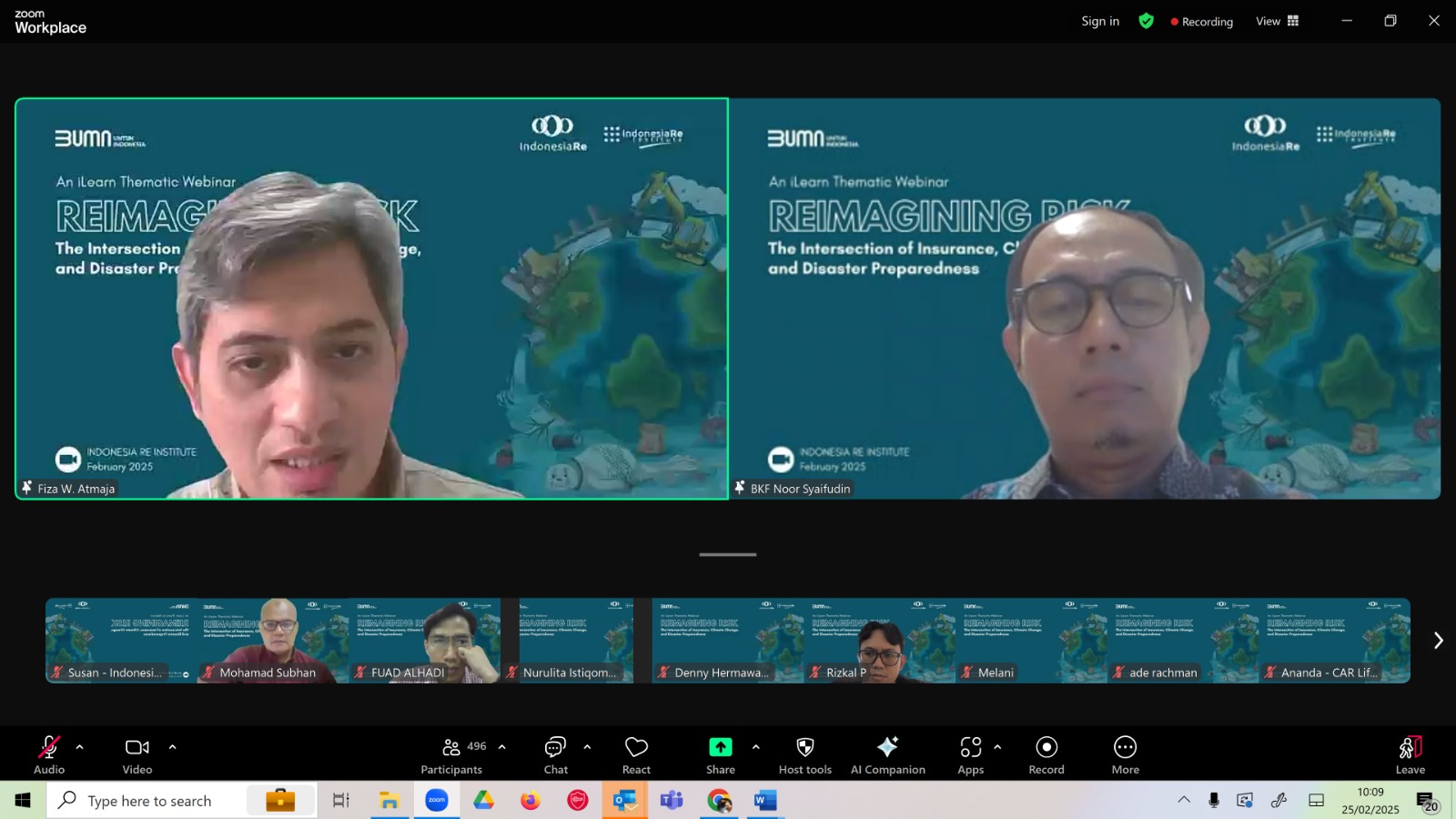
Task: Open Host tools shield icon
Action: (805, 747)
